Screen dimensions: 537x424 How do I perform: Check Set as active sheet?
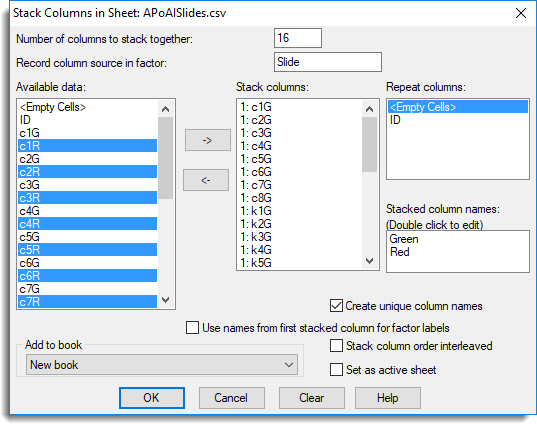coord(336,370)
